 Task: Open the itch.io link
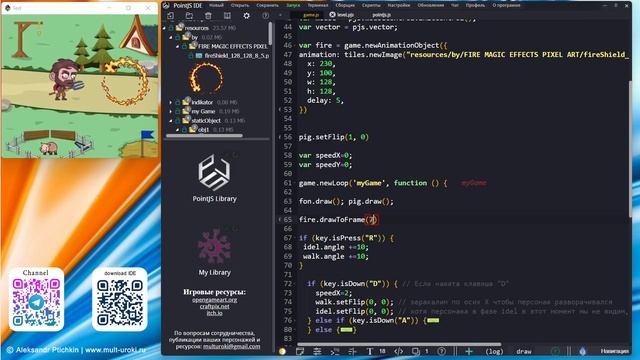click(214, 313)
